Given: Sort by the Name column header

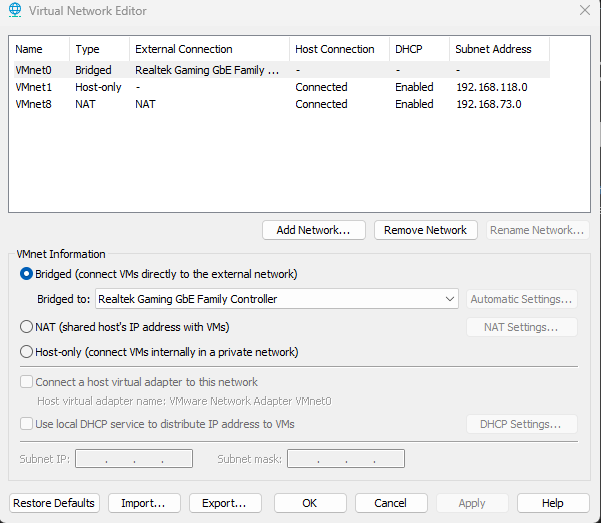Looking at the screenshot, I should [x=41, y=49].
